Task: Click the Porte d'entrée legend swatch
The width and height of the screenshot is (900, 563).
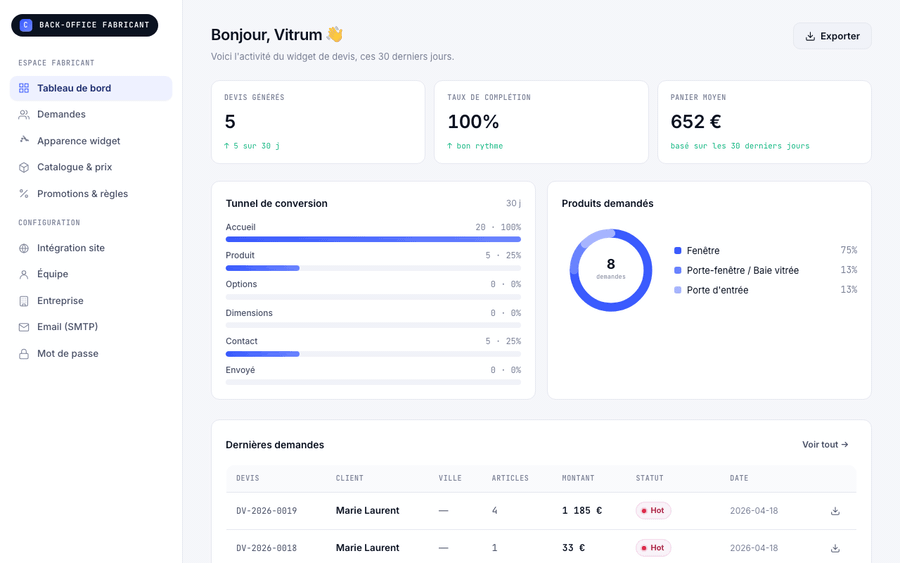Action: 677,290
